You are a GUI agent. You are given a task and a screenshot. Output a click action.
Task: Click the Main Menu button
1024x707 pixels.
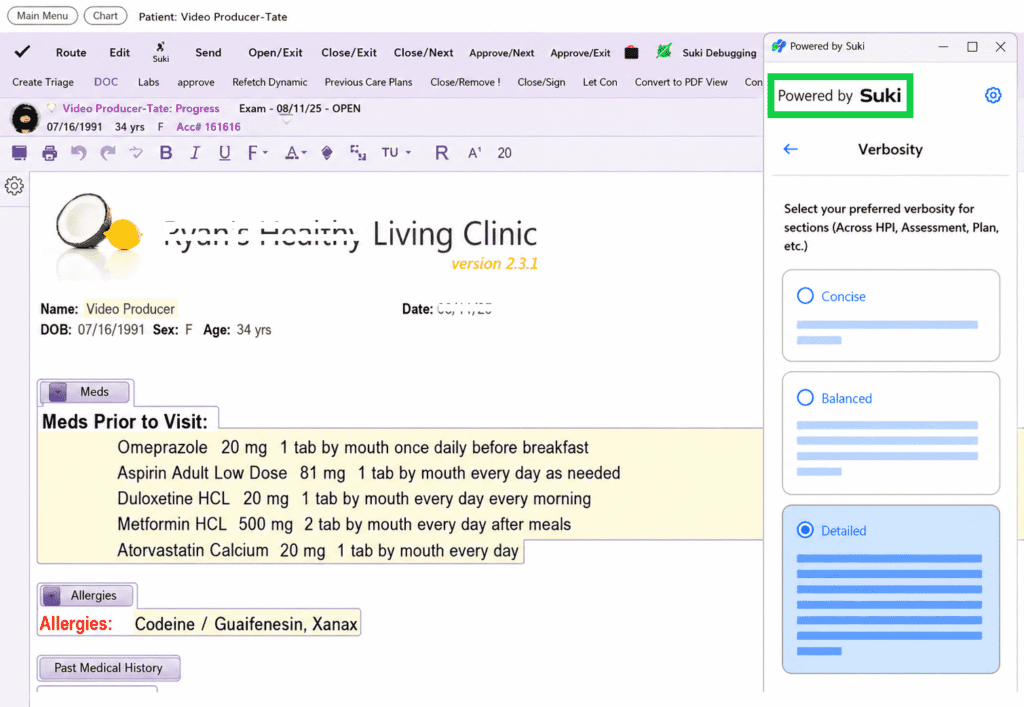[42, 16]
